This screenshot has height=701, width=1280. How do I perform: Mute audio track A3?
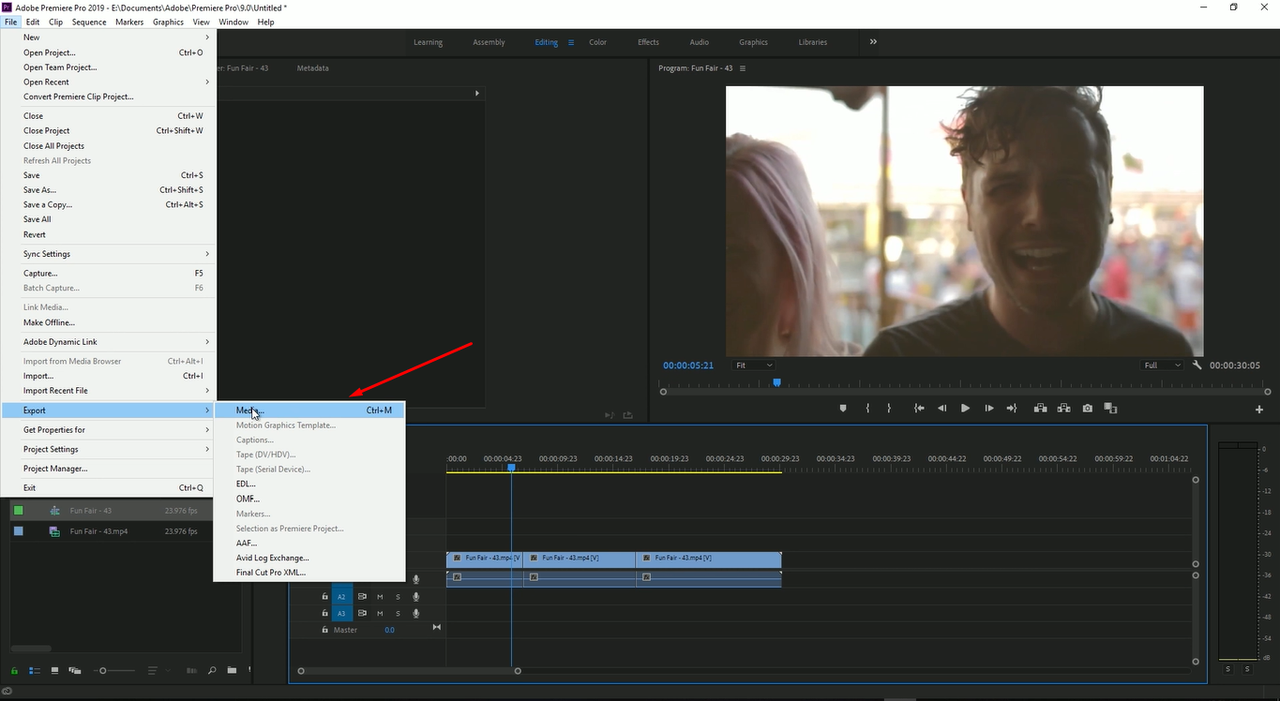(x=380, y=613)
